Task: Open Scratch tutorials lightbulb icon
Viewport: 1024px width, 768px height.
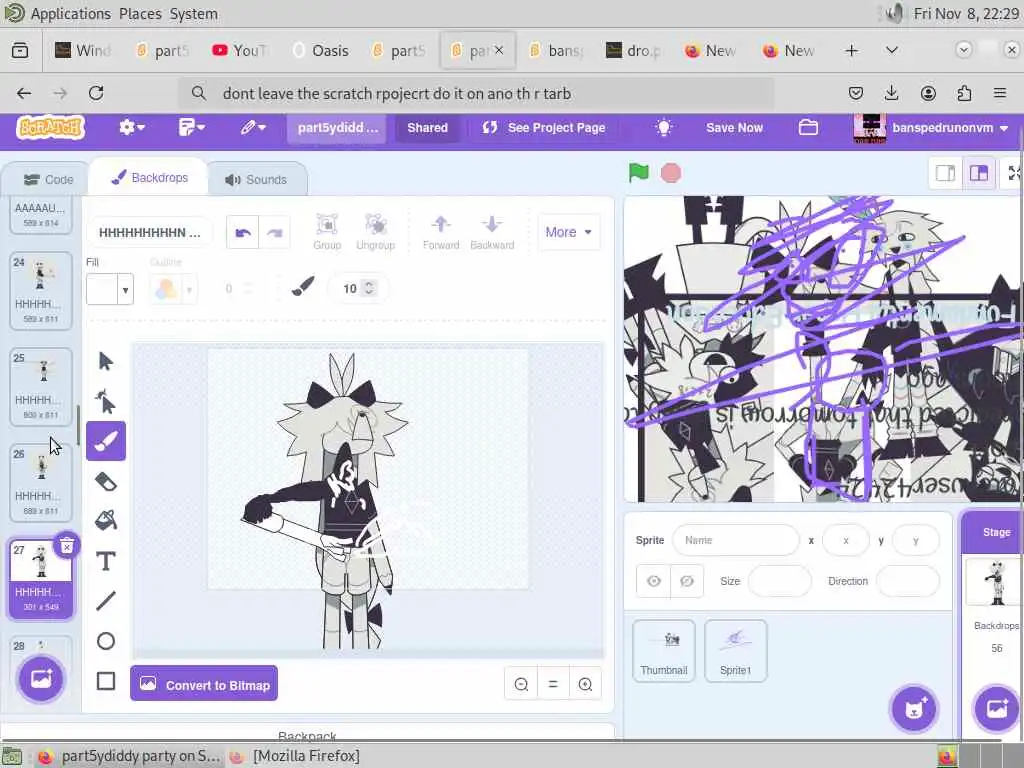Action: tap(664, 127)
